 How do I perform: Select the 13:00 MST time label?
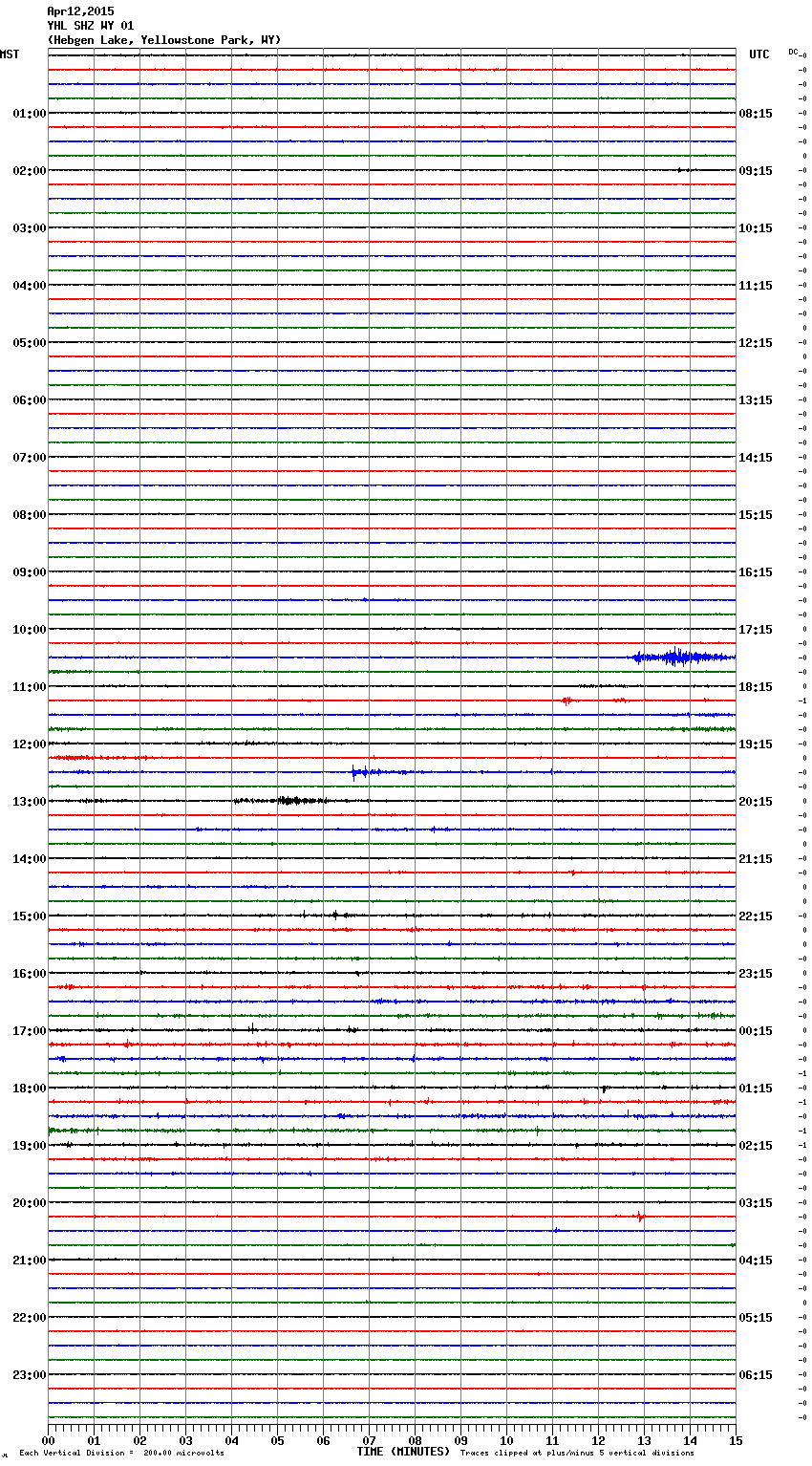pos(30,802)
